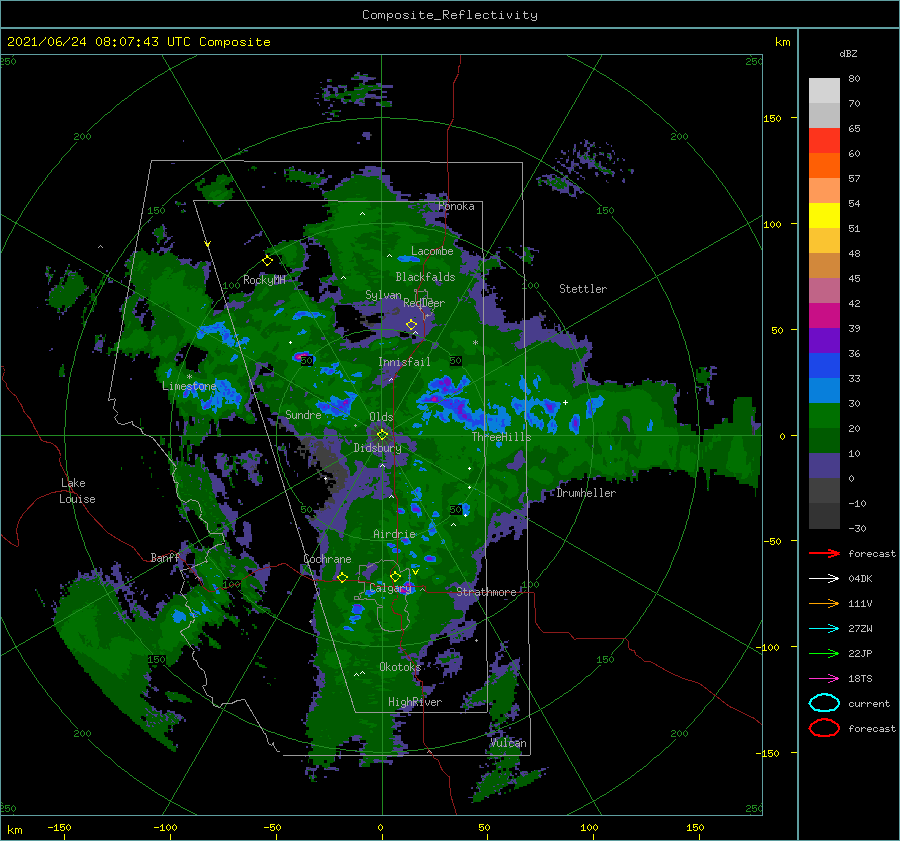Select the light gray 80 dBZ band
The image size is (900, 841).
pyautogui.click(x=824, y=91)
